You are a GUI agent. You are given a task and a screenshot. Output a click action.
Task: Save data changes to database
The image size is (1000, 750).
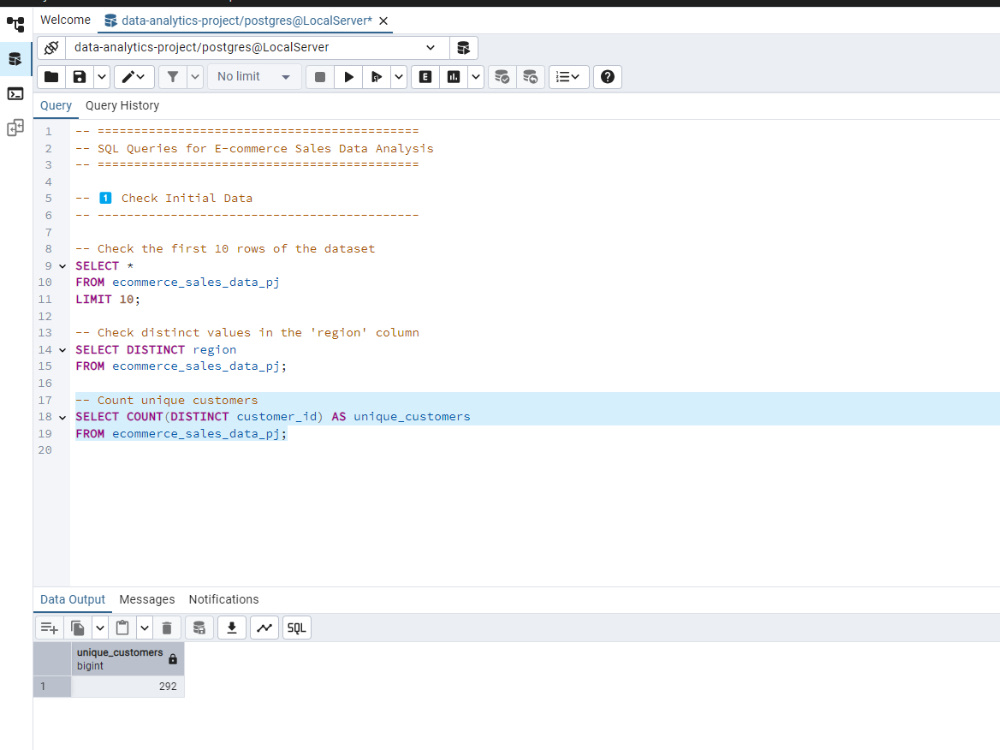199,628
